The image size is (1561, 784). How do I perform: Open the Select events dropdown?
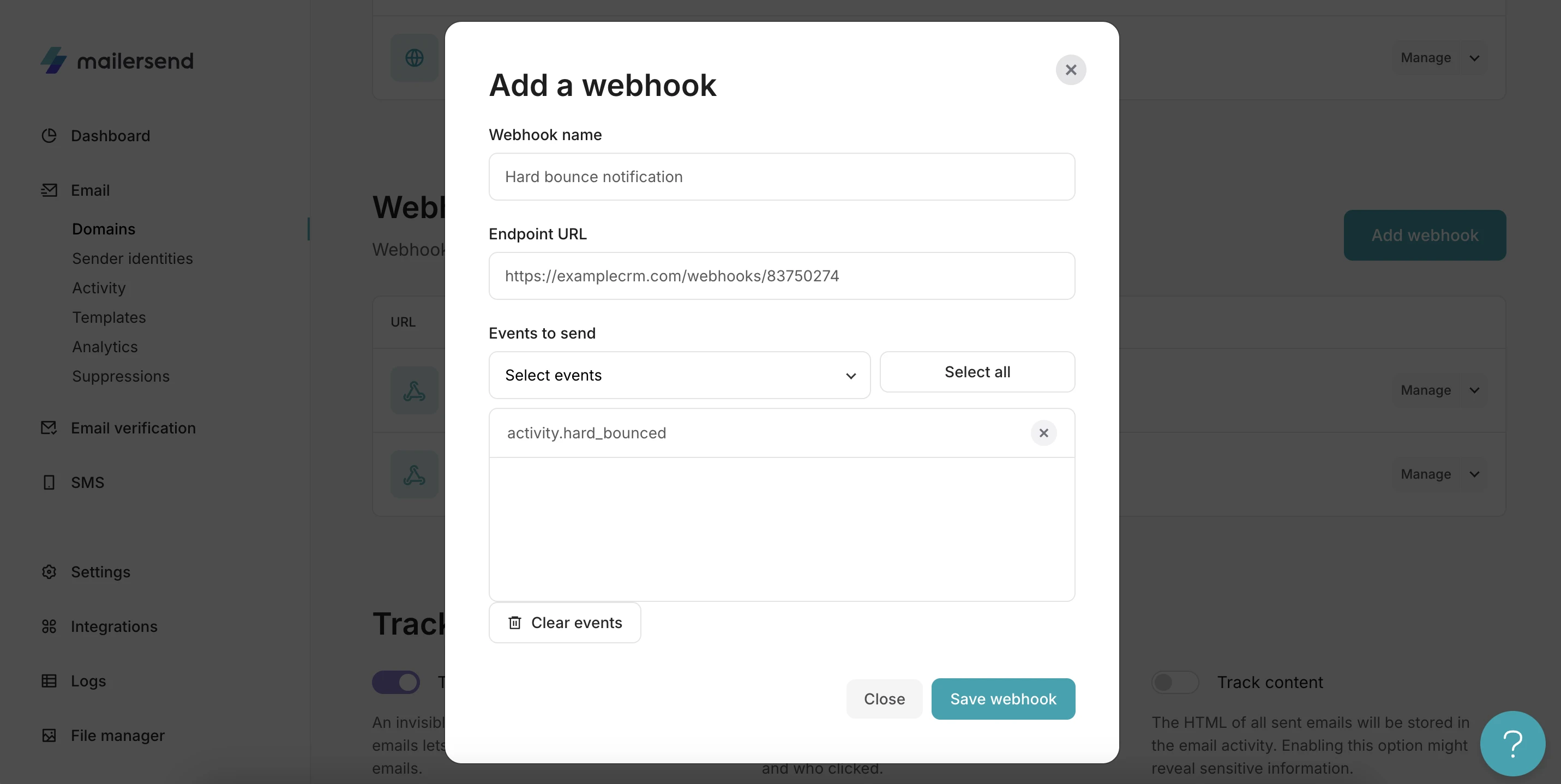pos(679,375)
